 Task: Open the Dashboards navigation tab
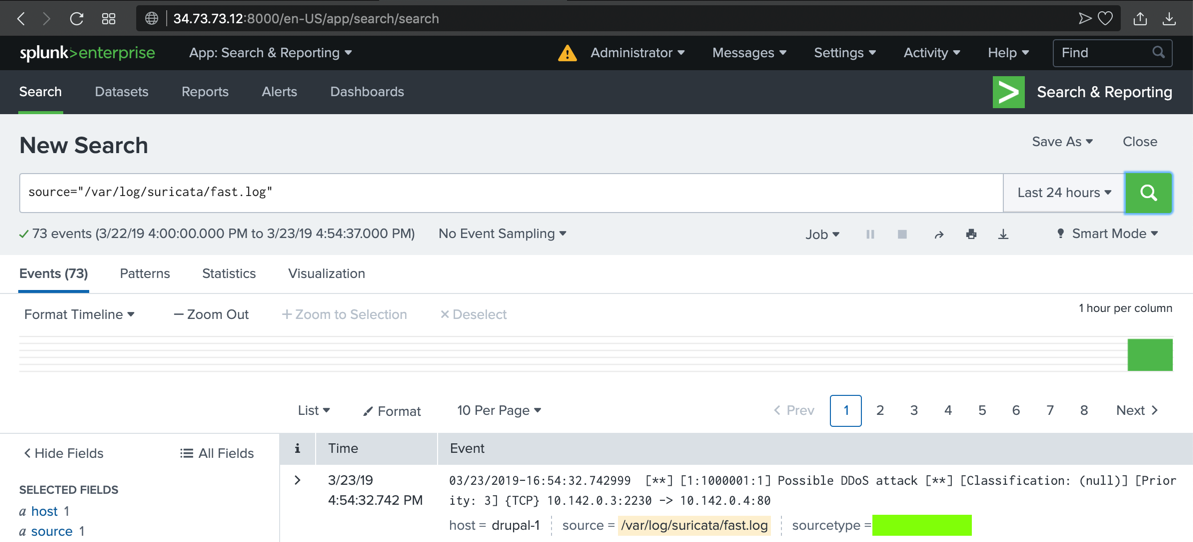tap(367, 92)
